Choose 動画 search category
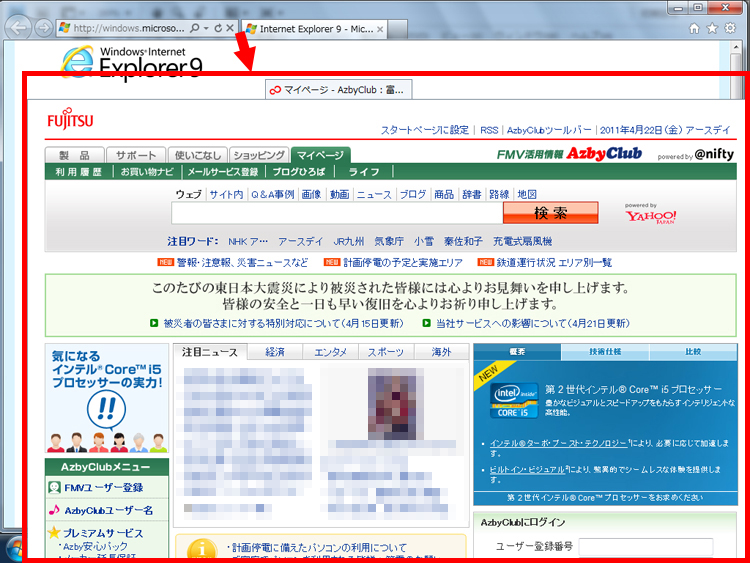 coord(340,194)
